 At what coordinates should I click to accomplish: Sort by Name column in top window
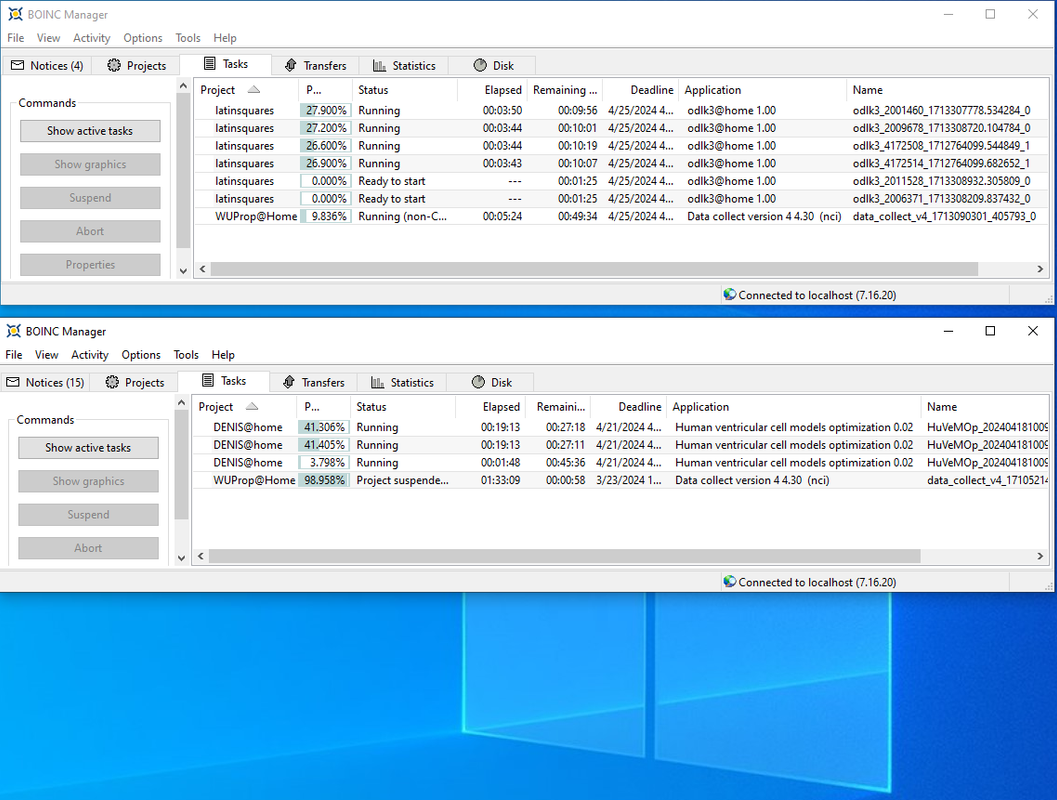pyautogui.click(x=947, y=90)
